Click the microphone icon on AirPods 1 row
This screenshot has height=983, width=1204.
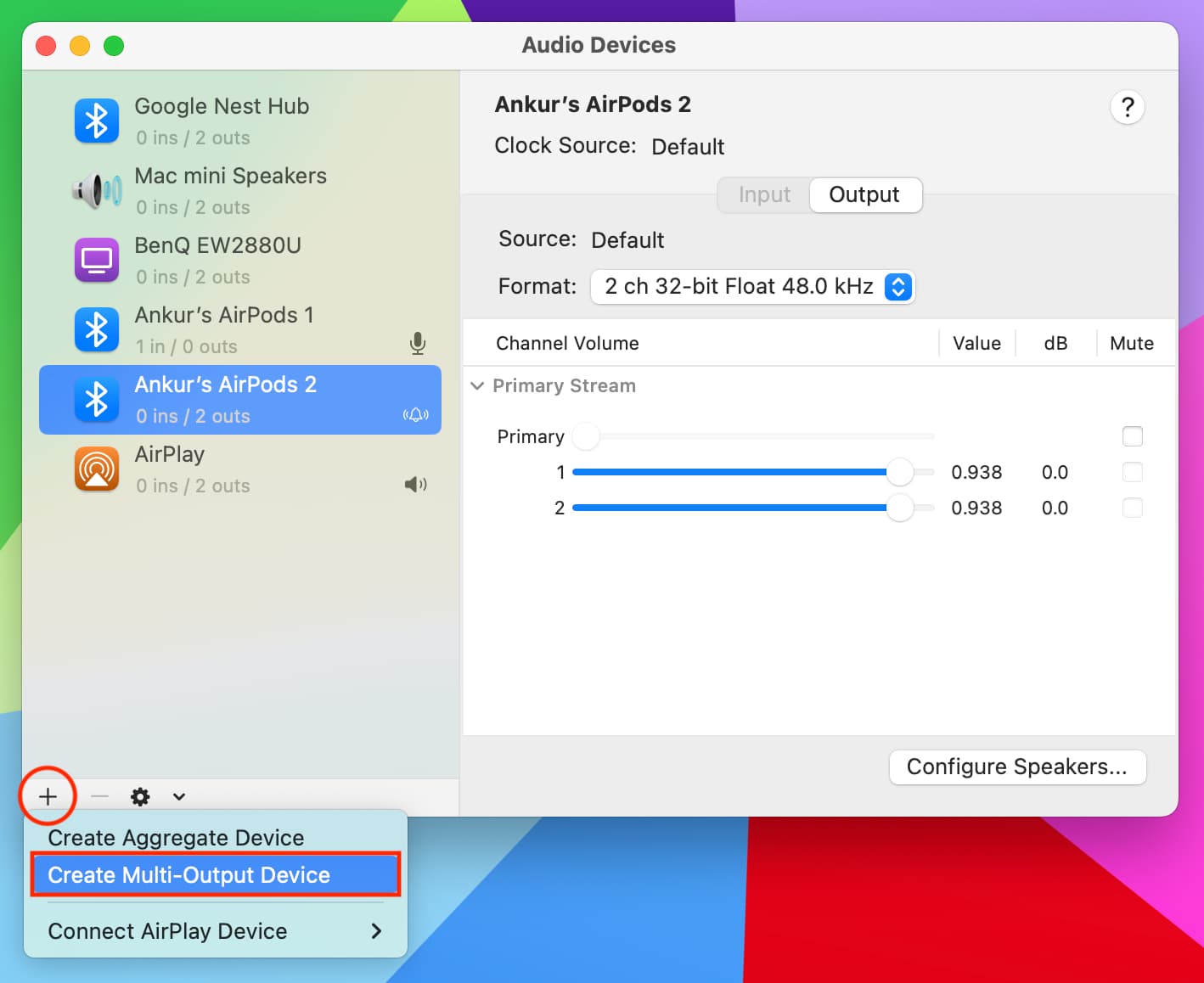tap(417, 343)
